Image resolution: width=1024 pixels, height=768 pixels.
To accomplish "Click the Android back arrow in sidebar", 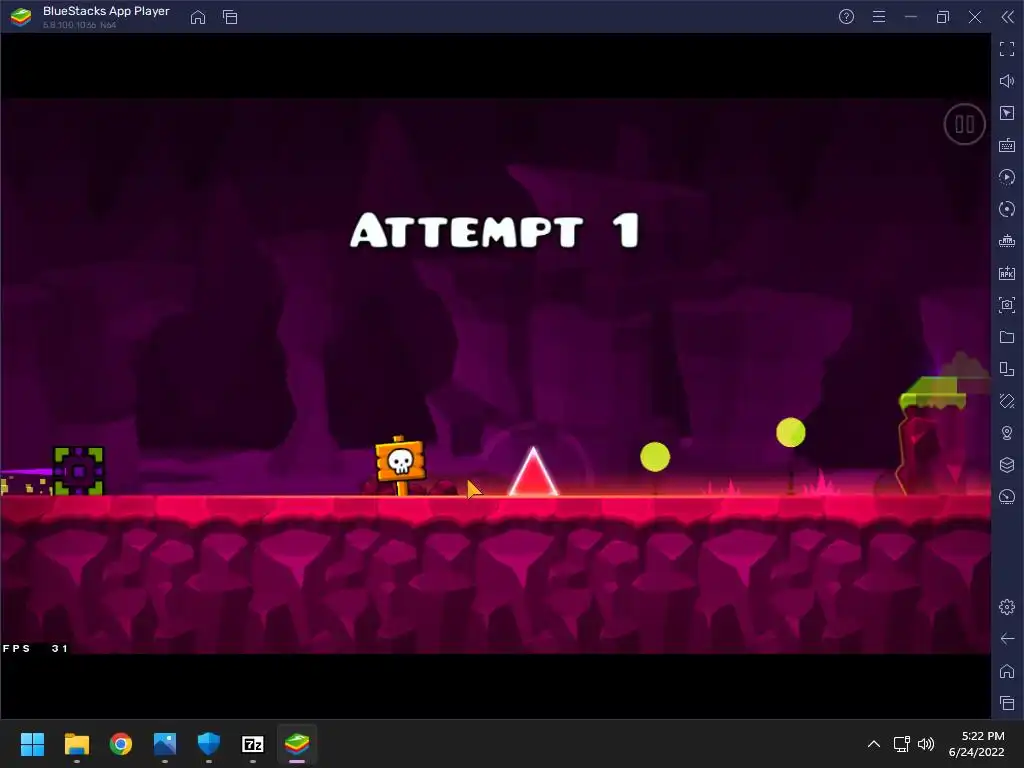I will [1006, 639].
